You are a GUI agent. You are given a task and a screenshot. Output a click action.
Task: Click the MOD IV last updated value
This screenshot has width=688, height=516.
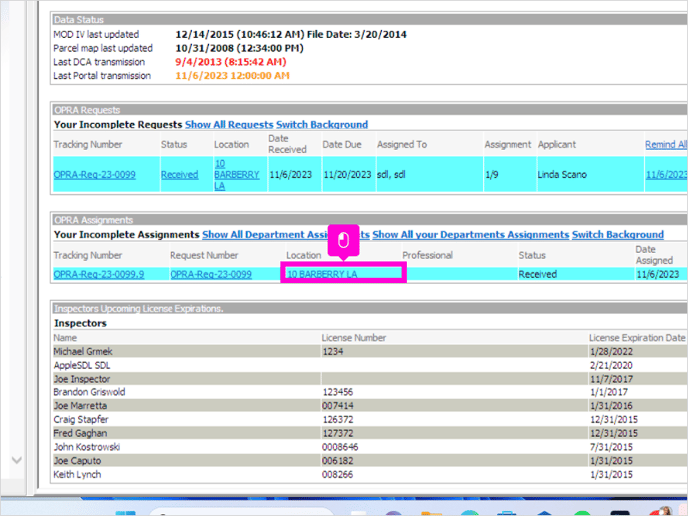coord(291,34)
